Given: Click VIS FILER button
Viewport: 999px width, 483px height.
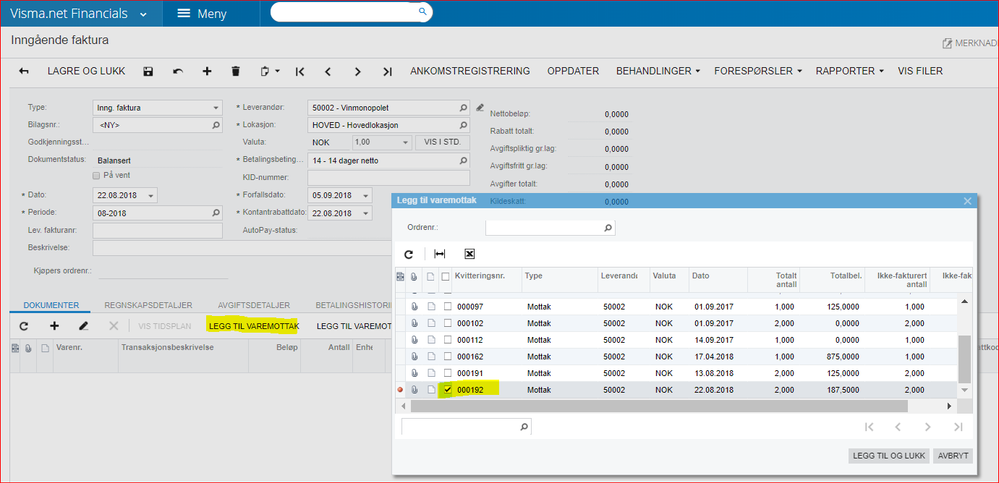Looking at the screenshot, I should pyautogui.click(x=920, y=71).
